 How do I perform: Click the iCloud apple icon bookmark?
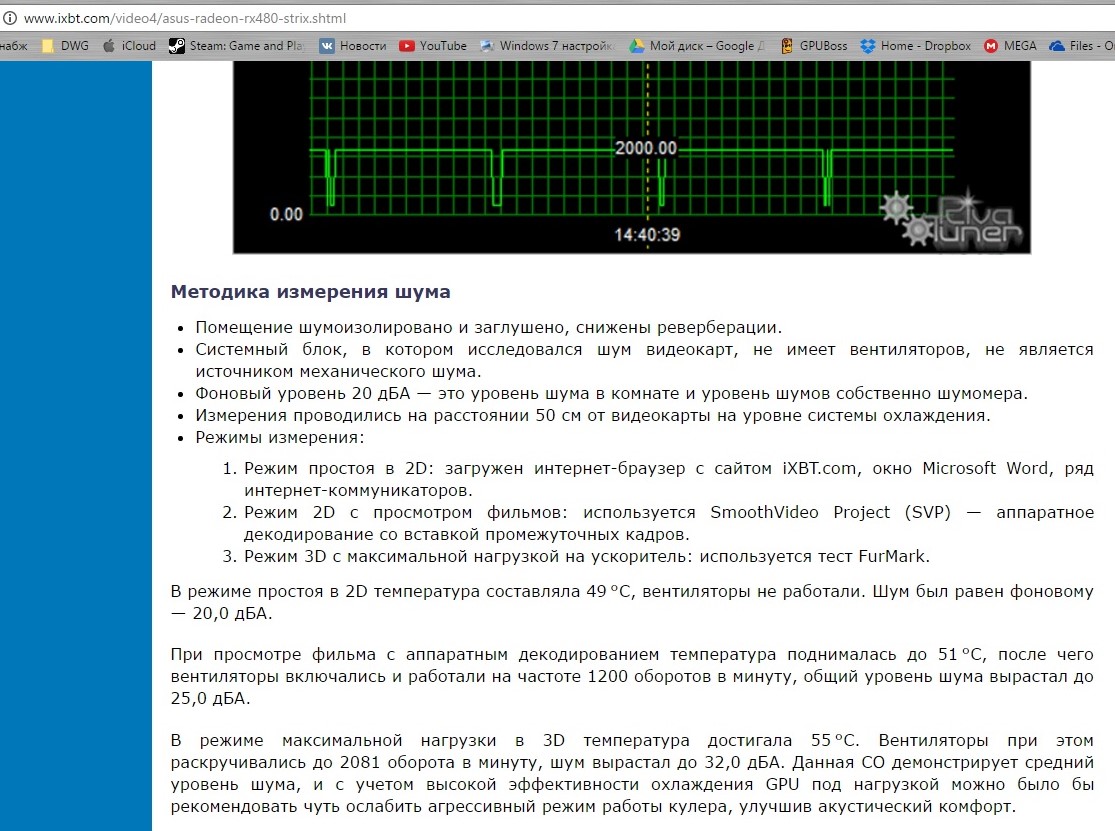109,46
